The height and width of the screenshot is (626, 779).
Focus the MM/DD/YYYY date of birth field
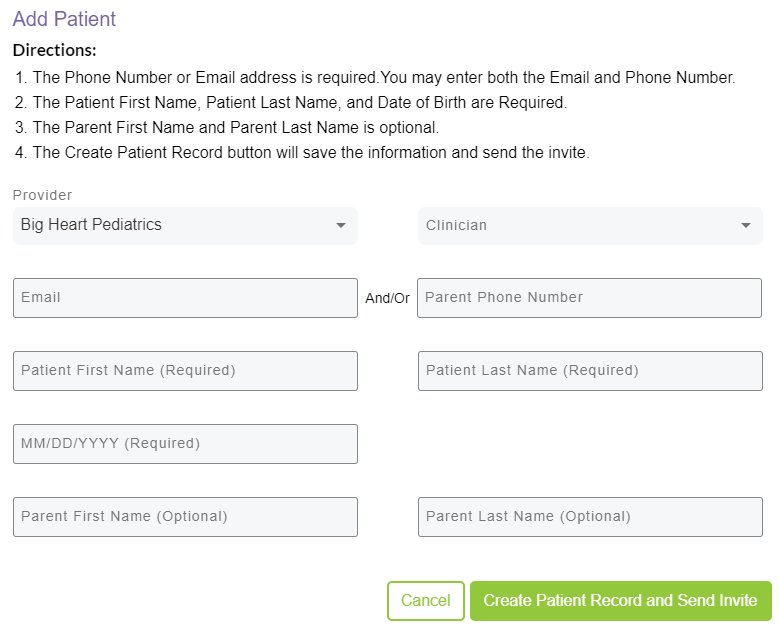[185, 444]
